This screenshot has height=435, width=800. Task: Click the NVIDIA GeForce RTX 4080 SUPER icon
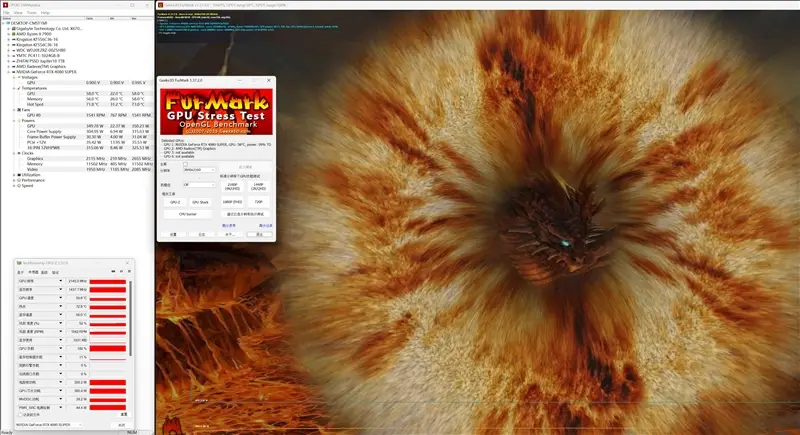click(x=13, y=72)
